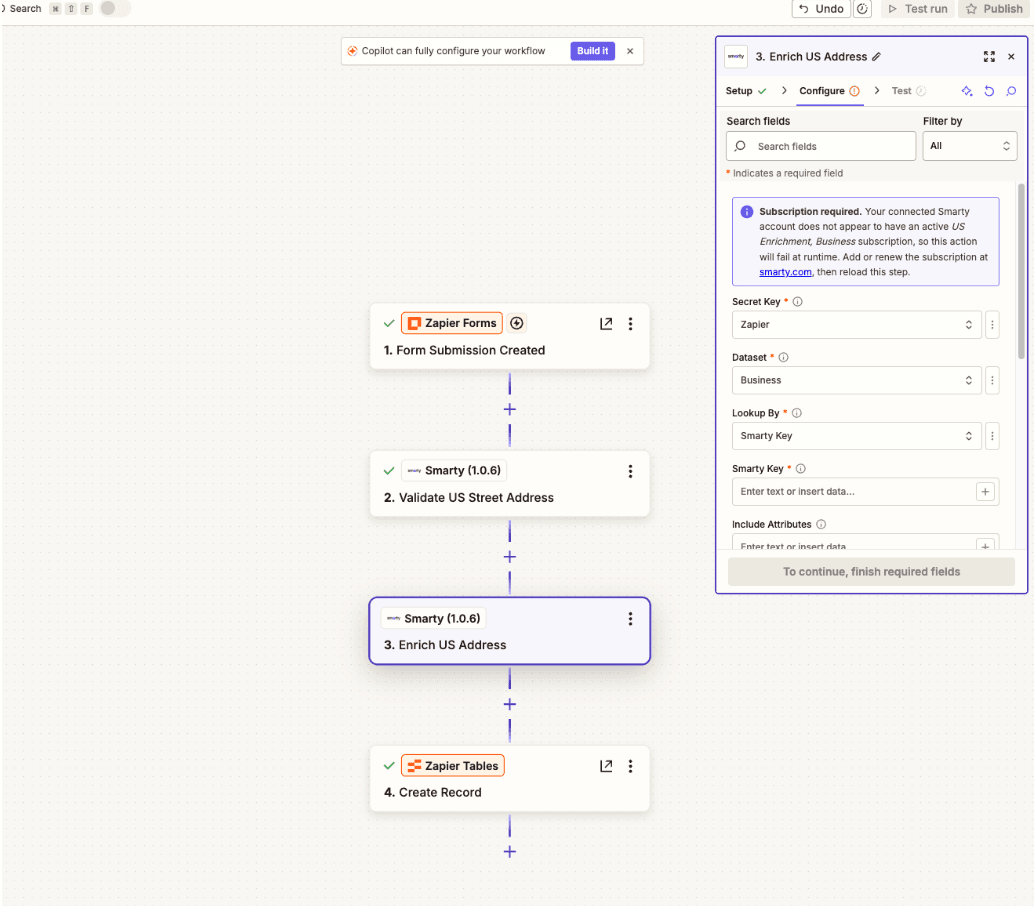This screenshot has height=907, width=1034.
Task: Click the Search fields input
Action: [x=821, y=146]
